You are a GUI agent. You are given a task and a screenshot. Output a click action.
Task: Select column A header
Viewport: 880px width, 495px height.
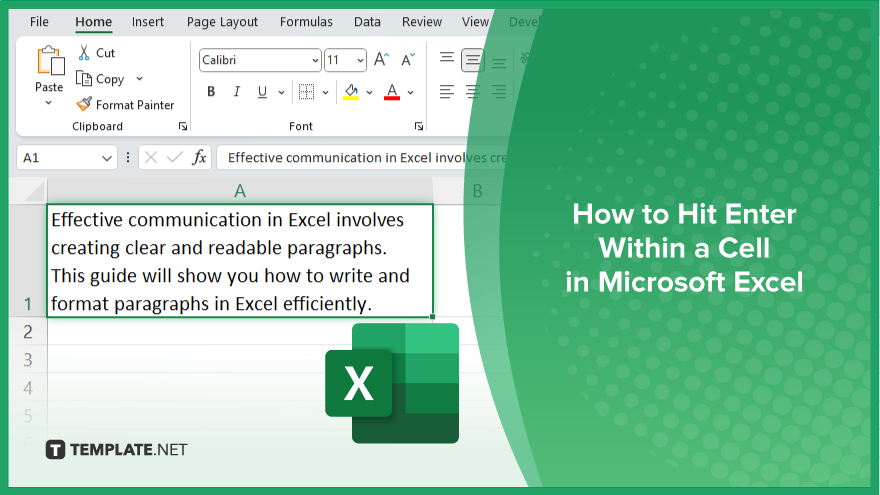pos(240,191)
